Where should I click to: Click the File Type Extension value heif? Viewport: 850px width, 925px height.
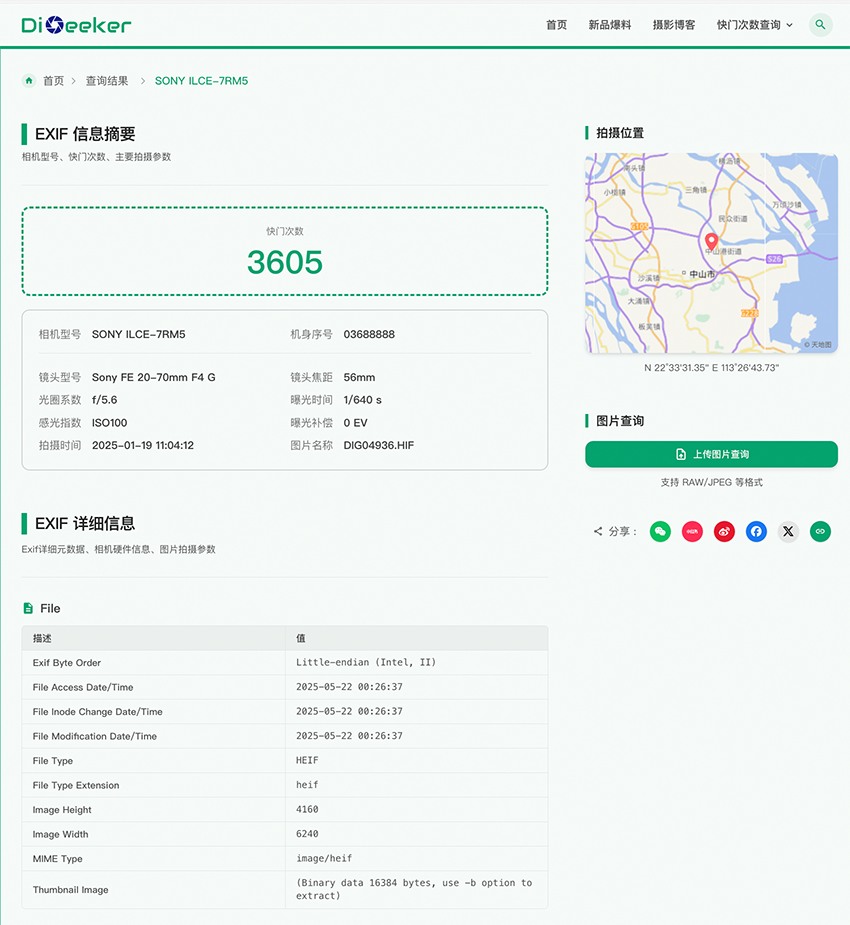click(x=307, y=785)
